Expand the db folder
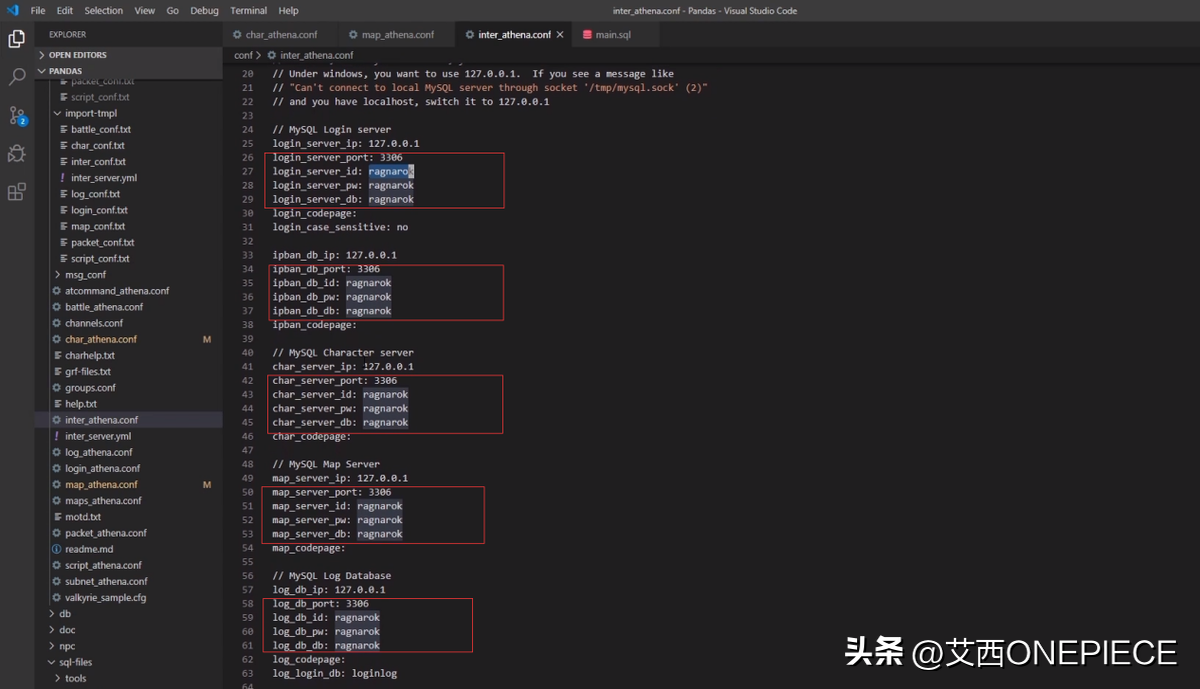1200x689 pixels. (52, 614)
